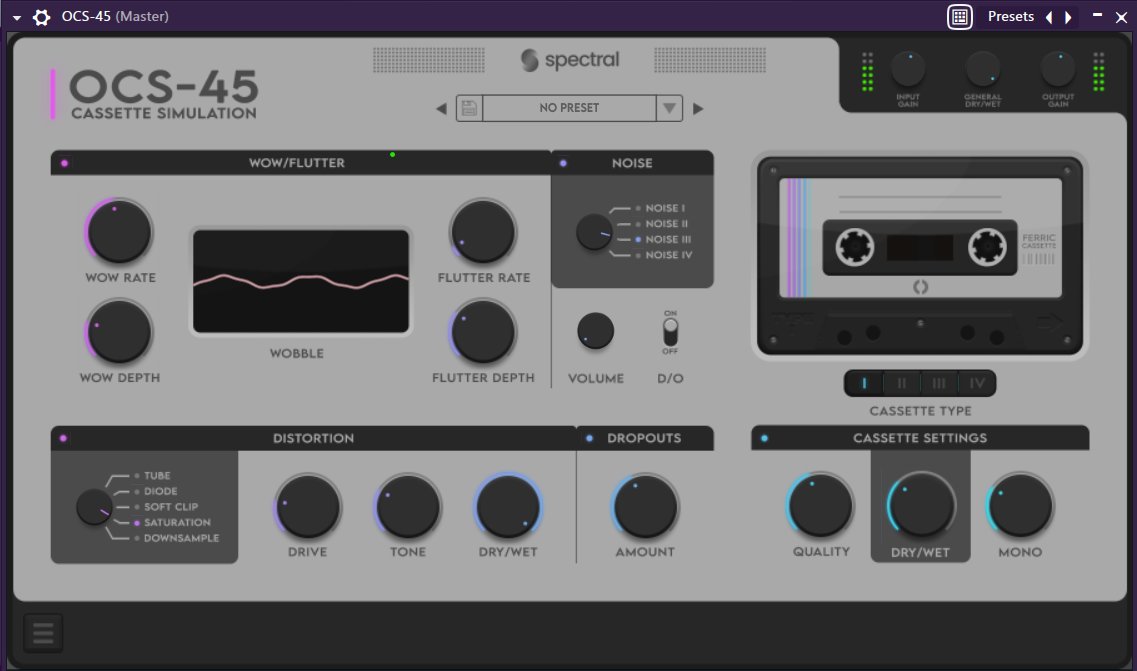Viewport: 1137px width, 671px height.
Task: Click the distortion DRY/WET knob
Action: 508,506
